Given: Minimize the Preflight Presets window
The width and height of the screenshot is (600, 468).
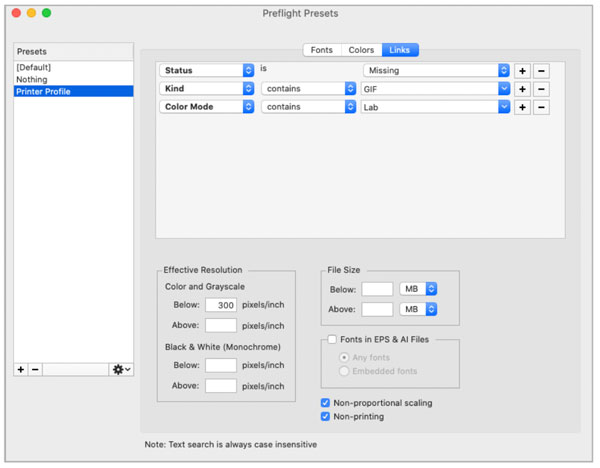Looking at the screenshot, I should (x=31, y=13).
